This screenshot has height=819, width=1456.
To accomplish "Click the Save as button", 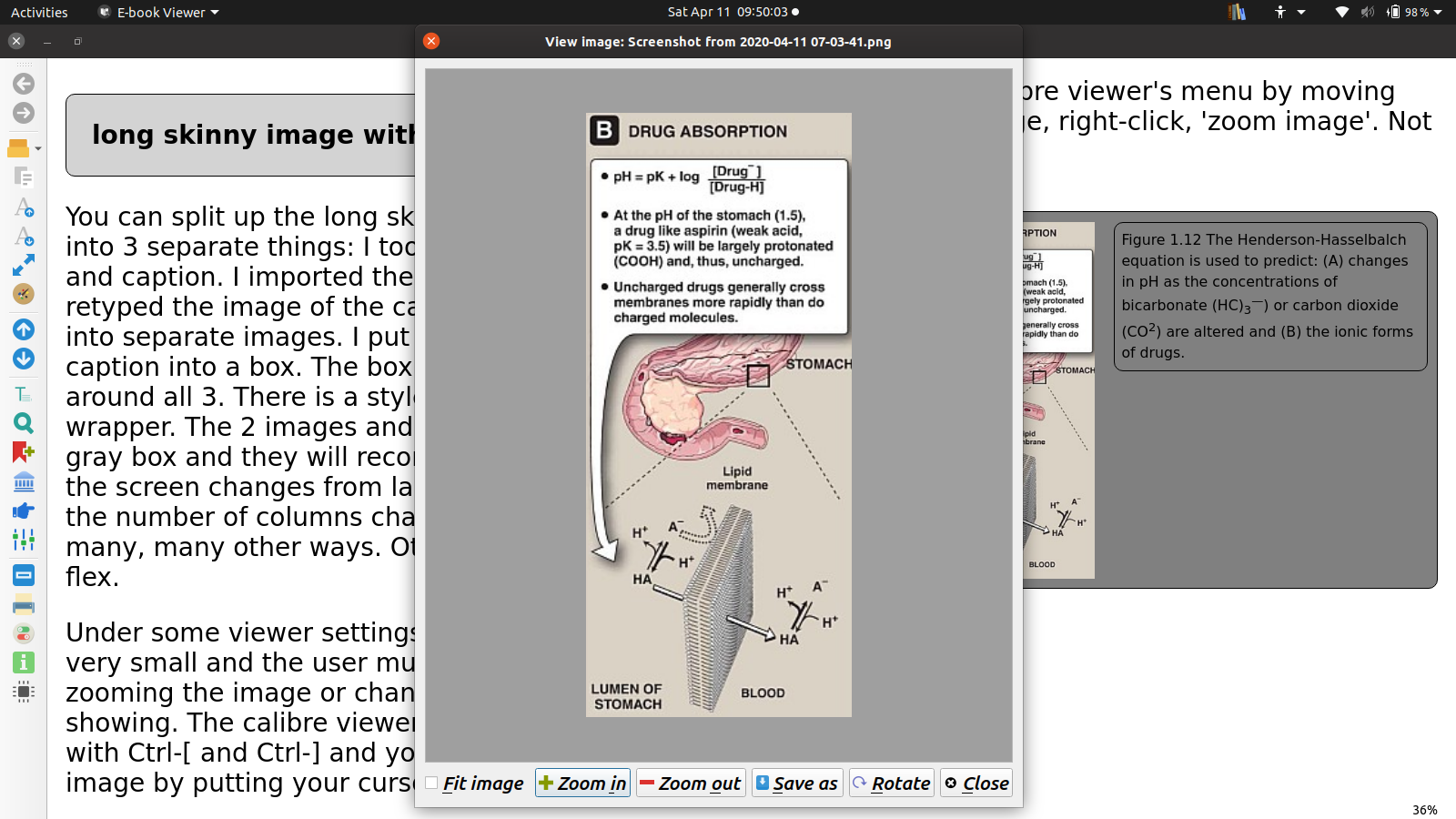I will coord(797,784).
